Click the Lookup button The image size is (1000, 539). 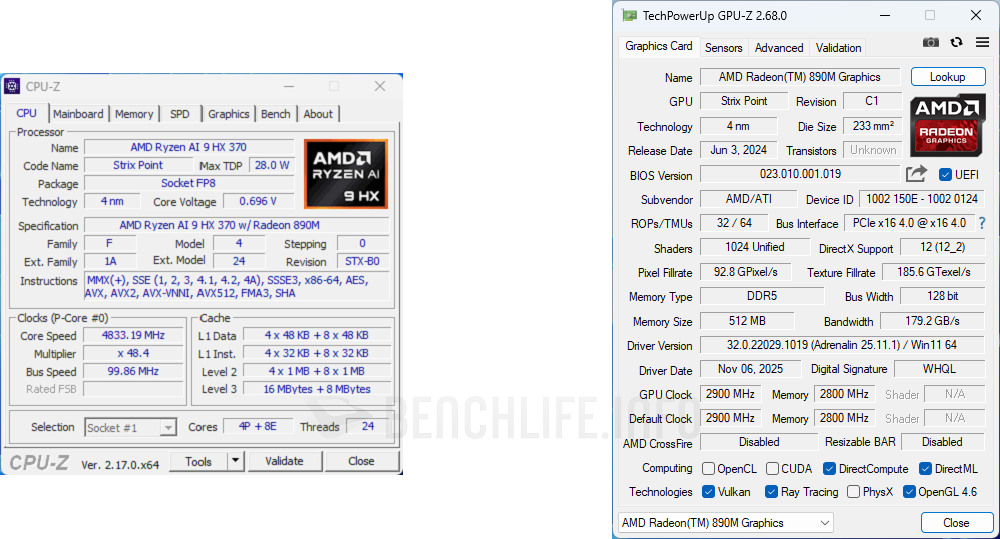coord(947,77)
